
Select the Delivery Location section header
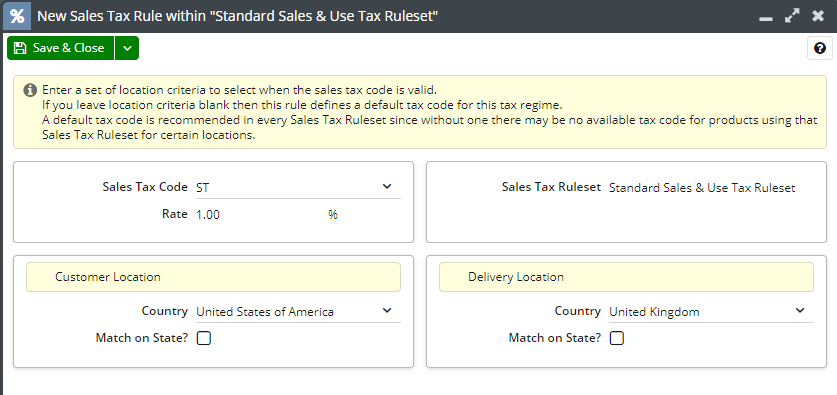coord(626,277)
